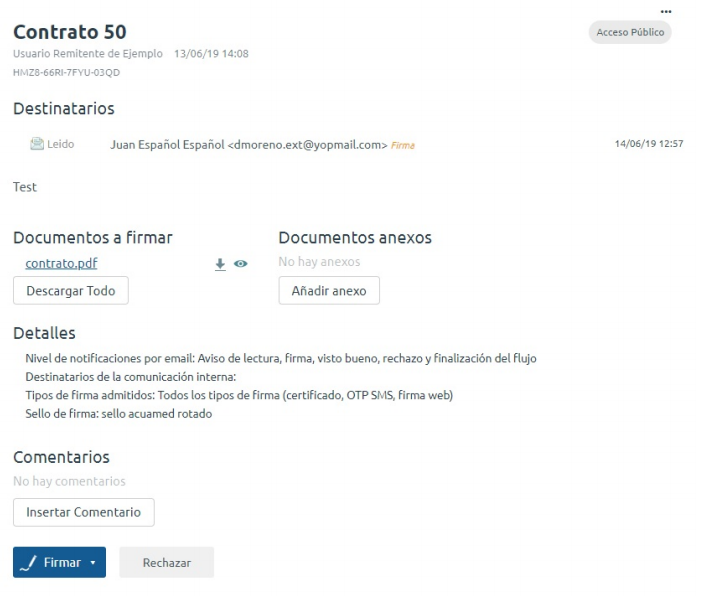This screenshot has width=708, height=596.
Task: Click the No hay comentarios text
Action: [69, 481]
